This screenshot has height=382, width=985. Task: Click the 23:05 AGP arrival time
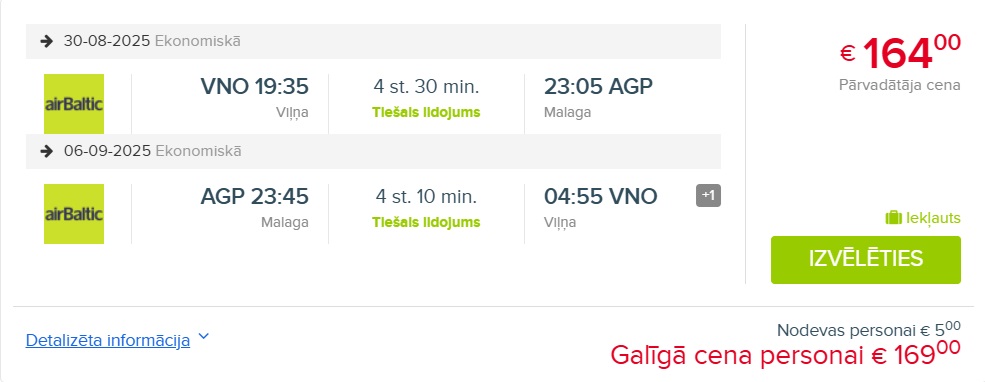click(x=598, y=86)
